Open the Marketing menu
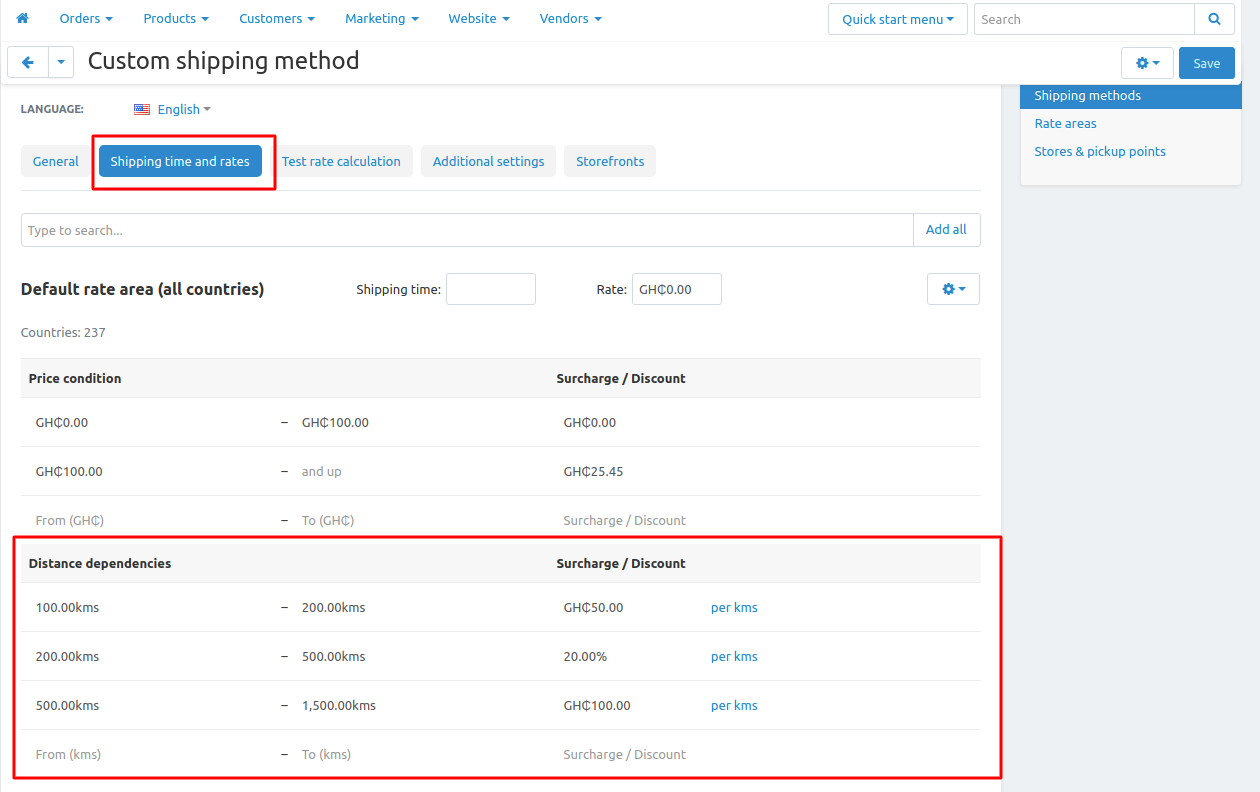The height and width of the screenshot is (792, 1260). [x=381, y=18]
